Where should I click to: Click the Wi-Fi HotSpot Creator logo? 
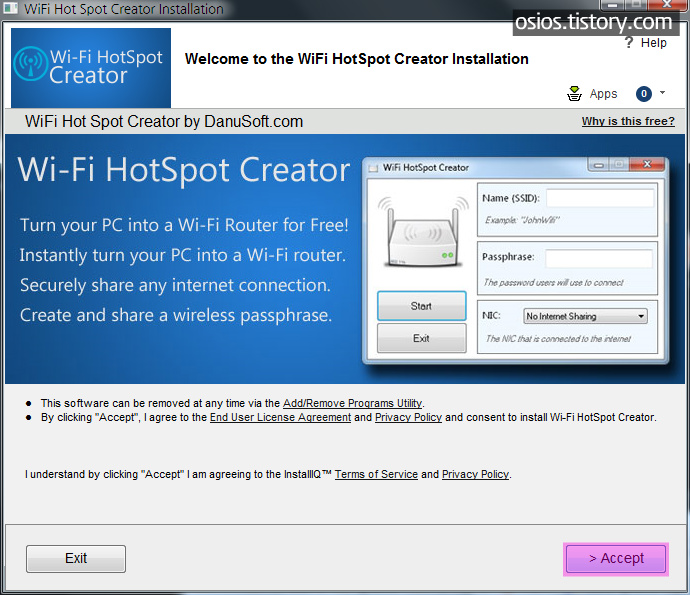(x=91, y=67)
